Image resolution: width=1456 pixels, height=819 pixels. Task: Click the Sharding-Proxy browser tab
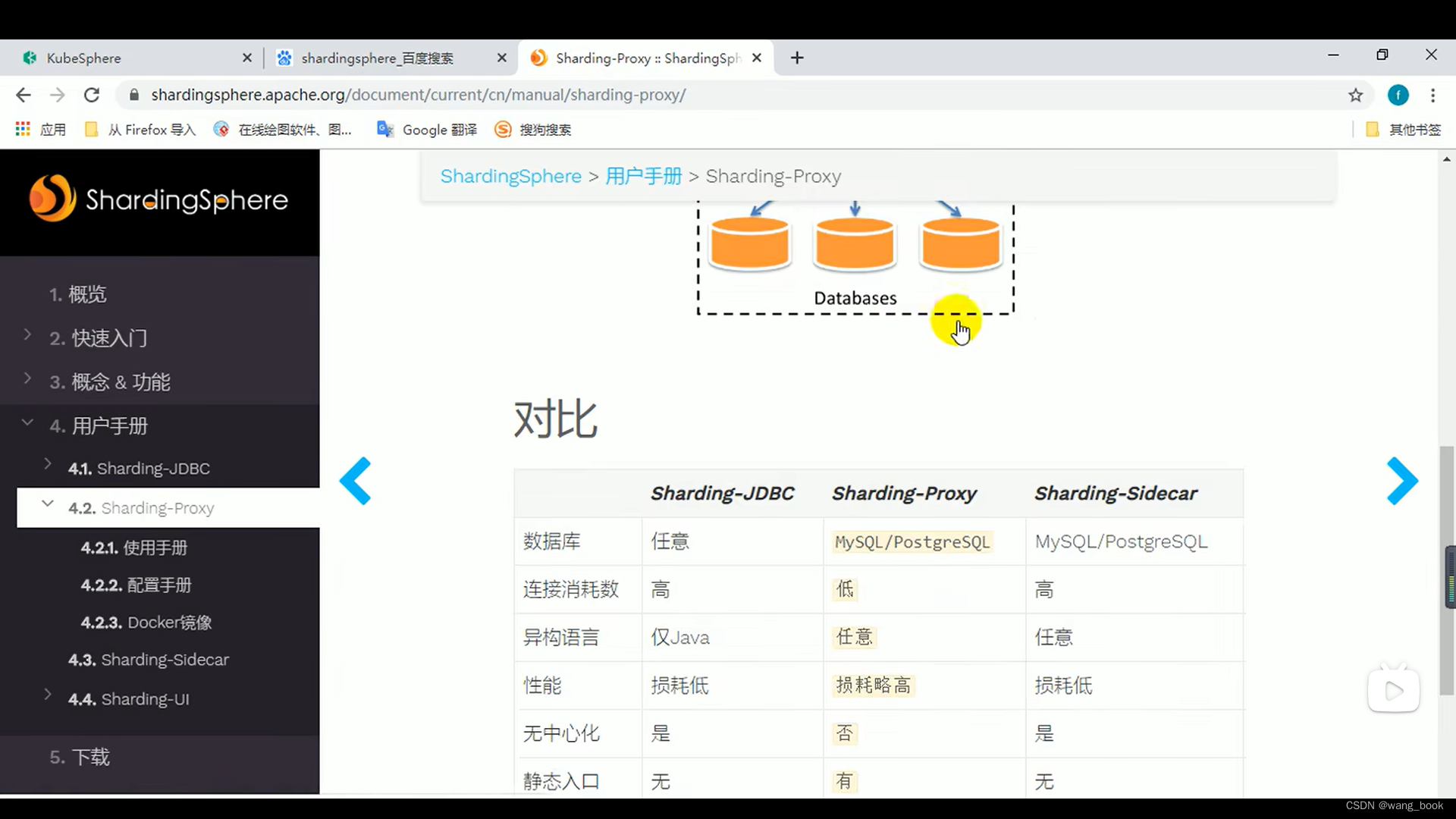pos(645,58)
